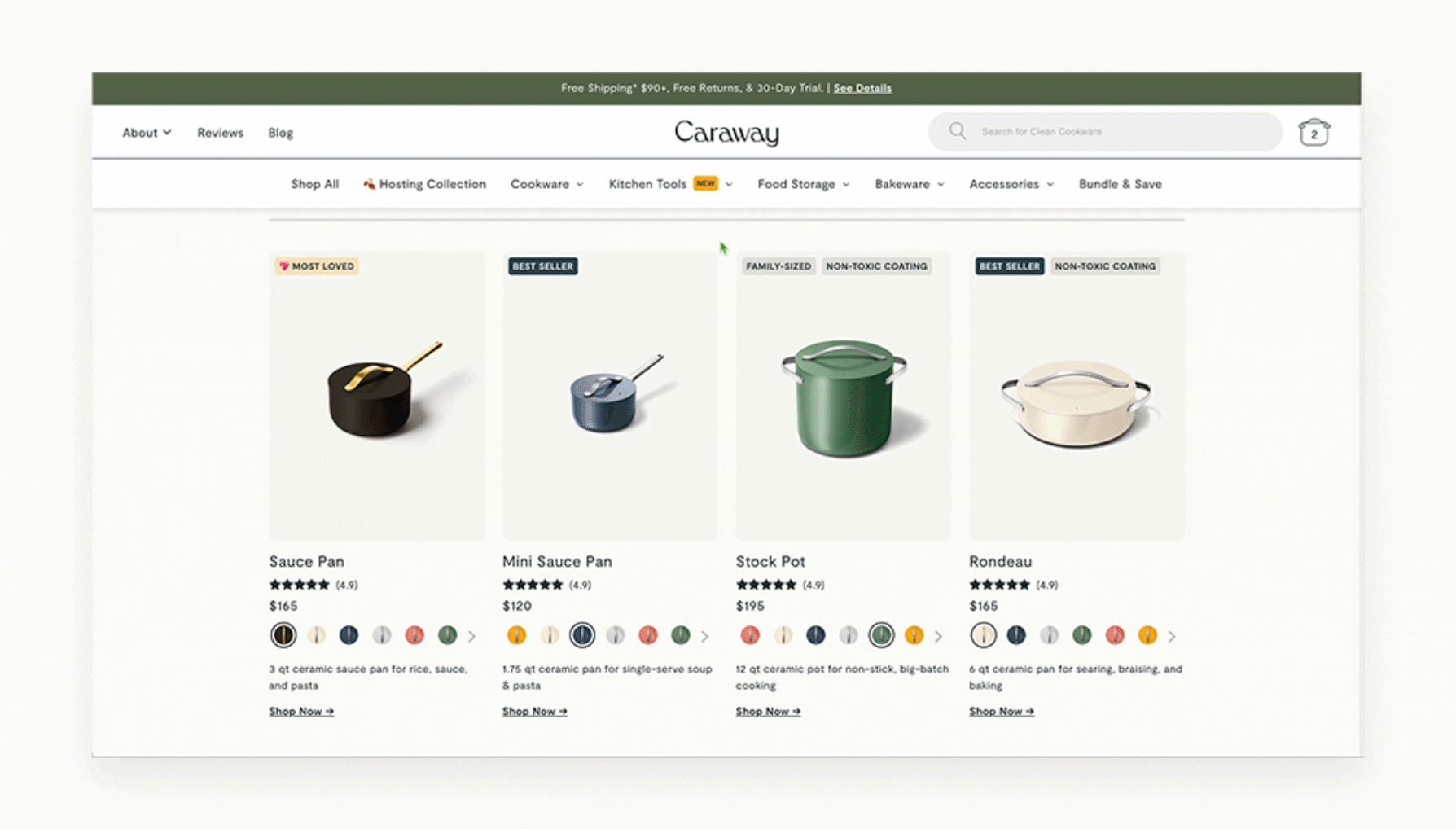Show more Mini Sauce Pan colors arrow
Screen dimensions: 1456x829
point(705,636)
